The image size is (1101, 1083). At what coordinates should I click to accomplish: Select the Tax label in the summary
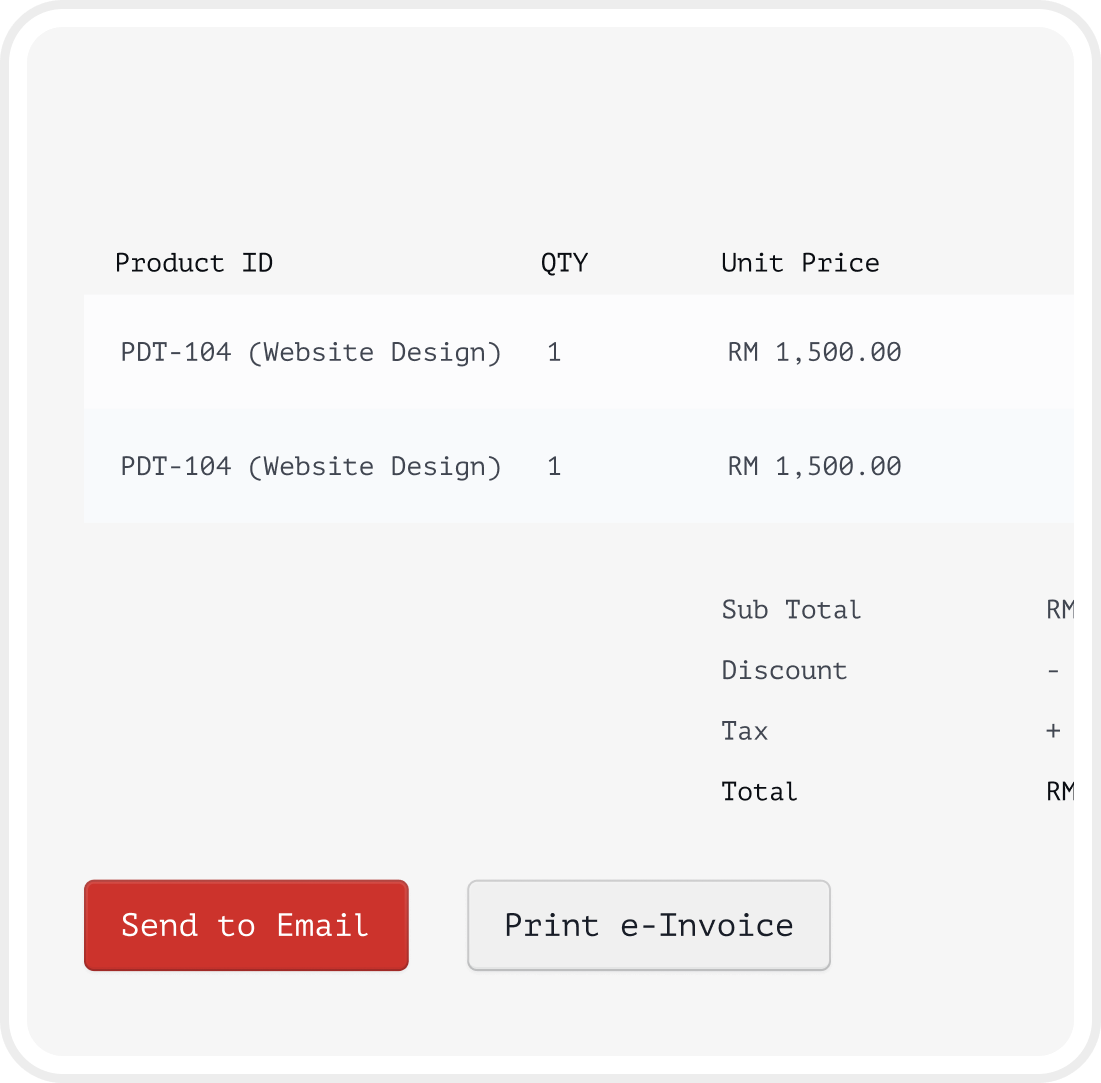click(745, 731)
